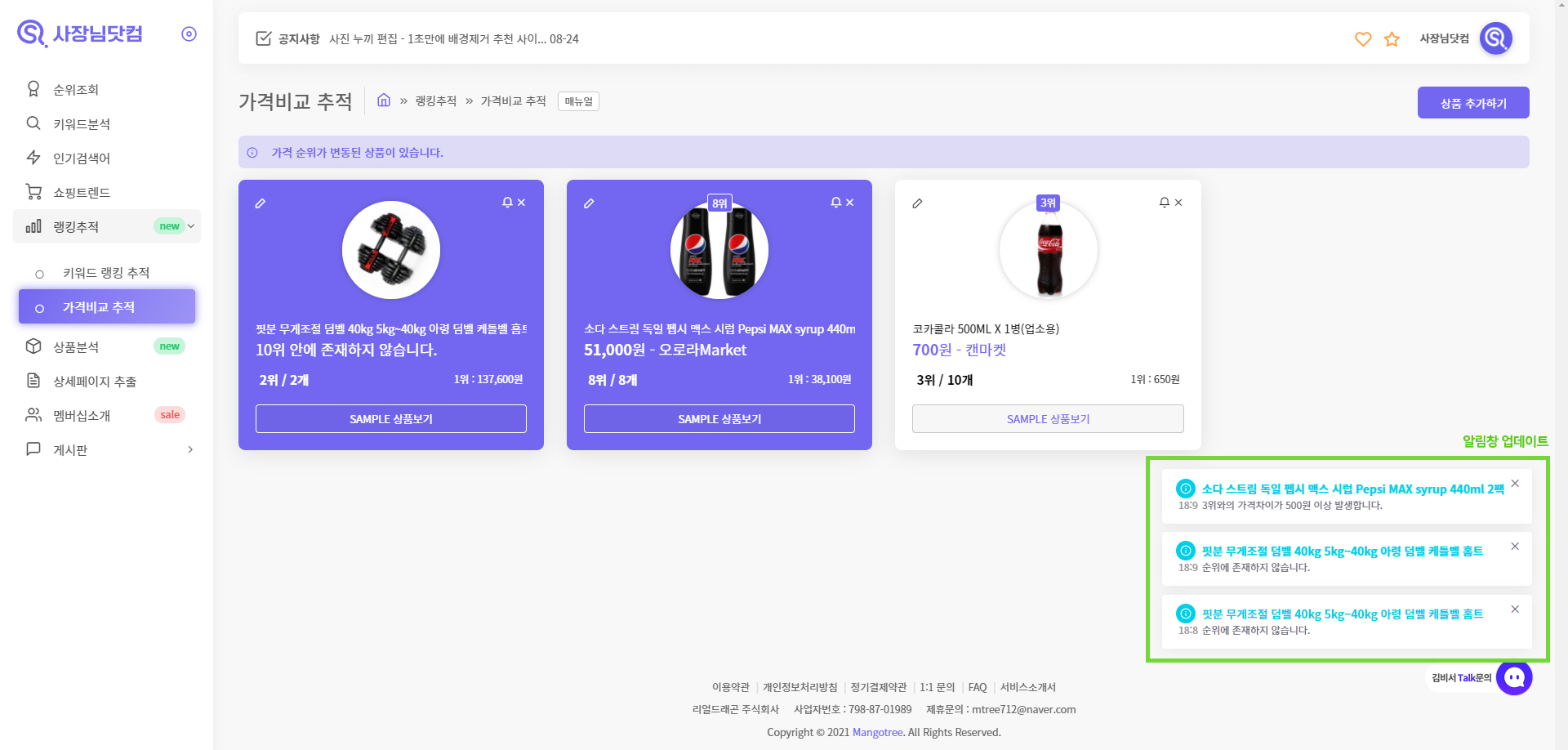Open 정기결제약관 footer link
Image resolution: width=1568 pixels, height=750 pixels.
tap(879, 687)
